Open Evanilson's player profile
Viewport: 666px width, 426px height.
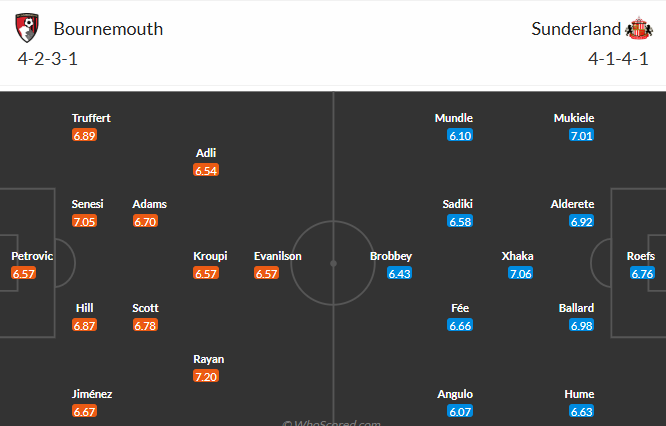(x=278, y=256)
